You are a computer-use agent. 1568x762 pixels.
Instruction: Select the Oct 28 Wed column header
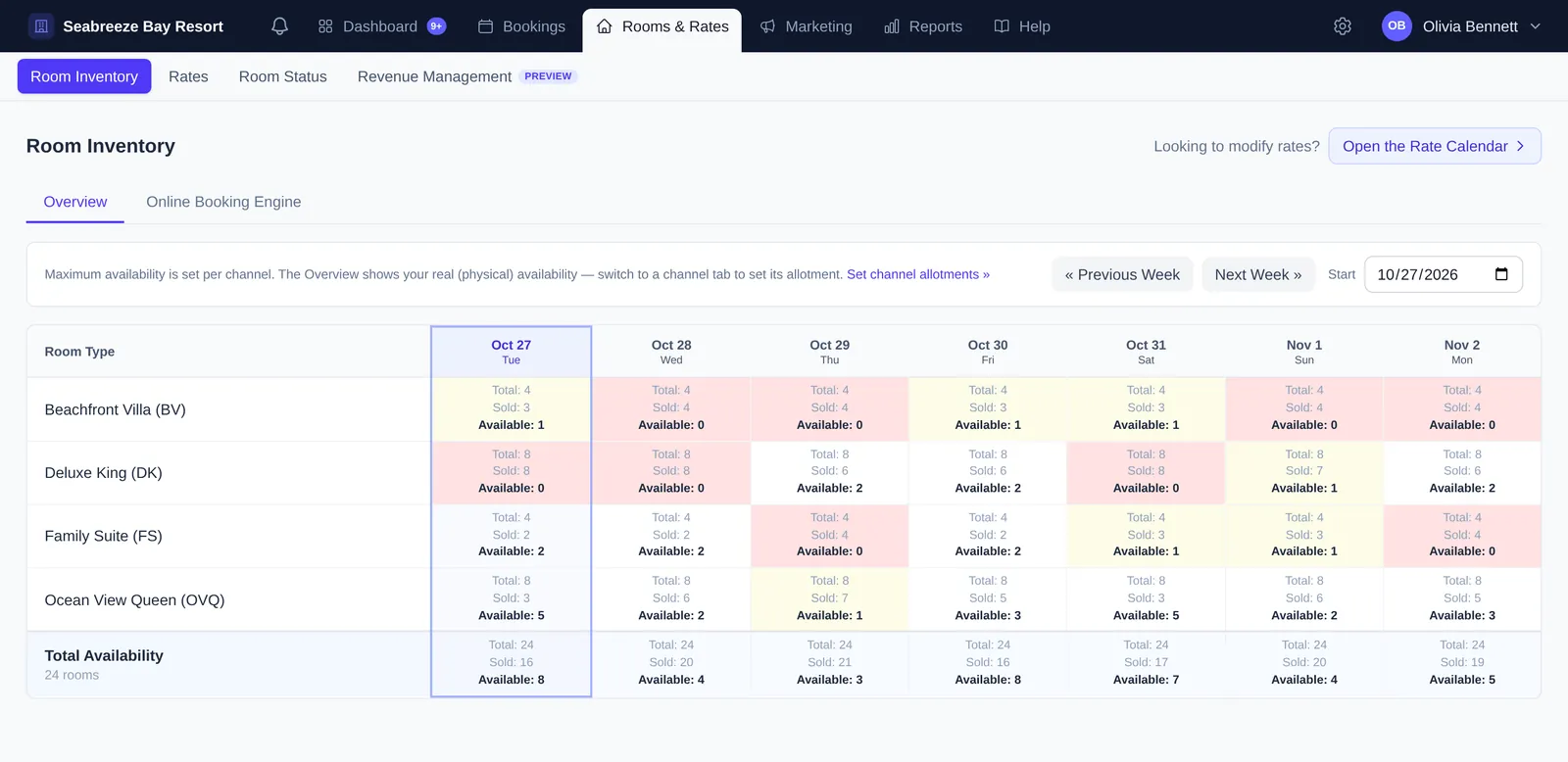coord(671,352)
